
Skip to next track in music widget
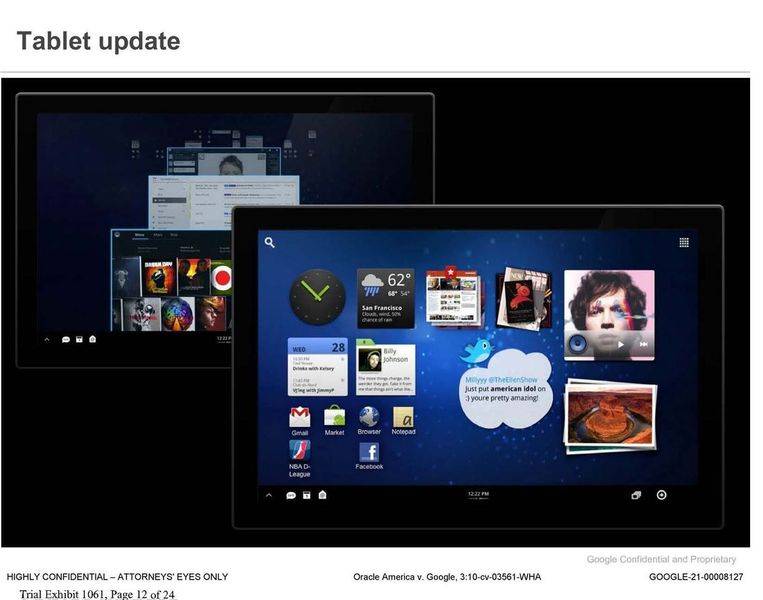(643, 345)
